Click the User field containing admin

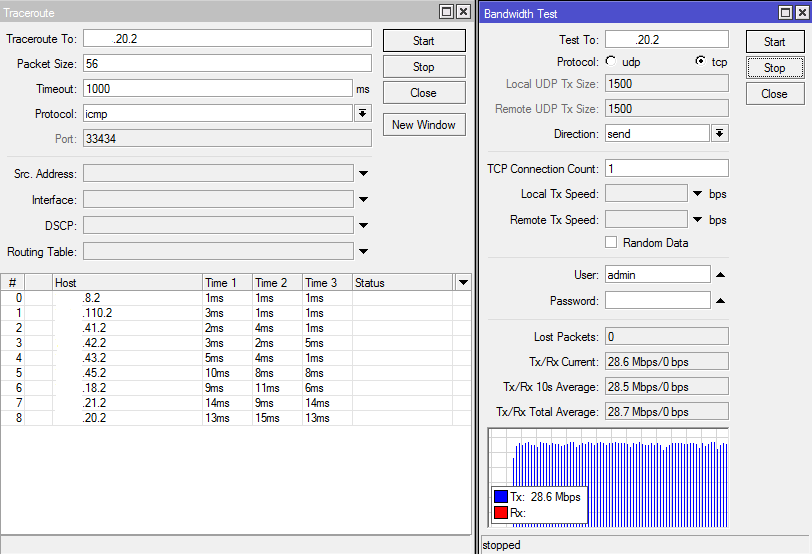click(658, 275)
